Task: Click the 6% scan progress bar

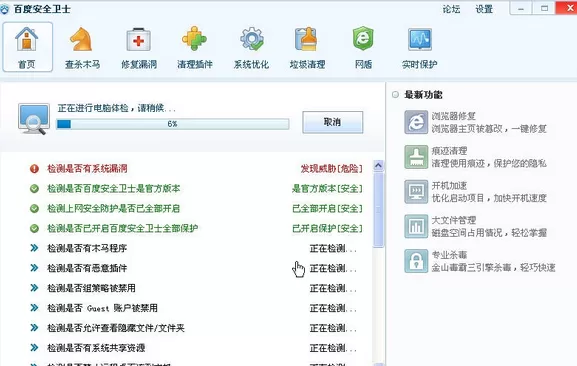Action: [173, 124]
